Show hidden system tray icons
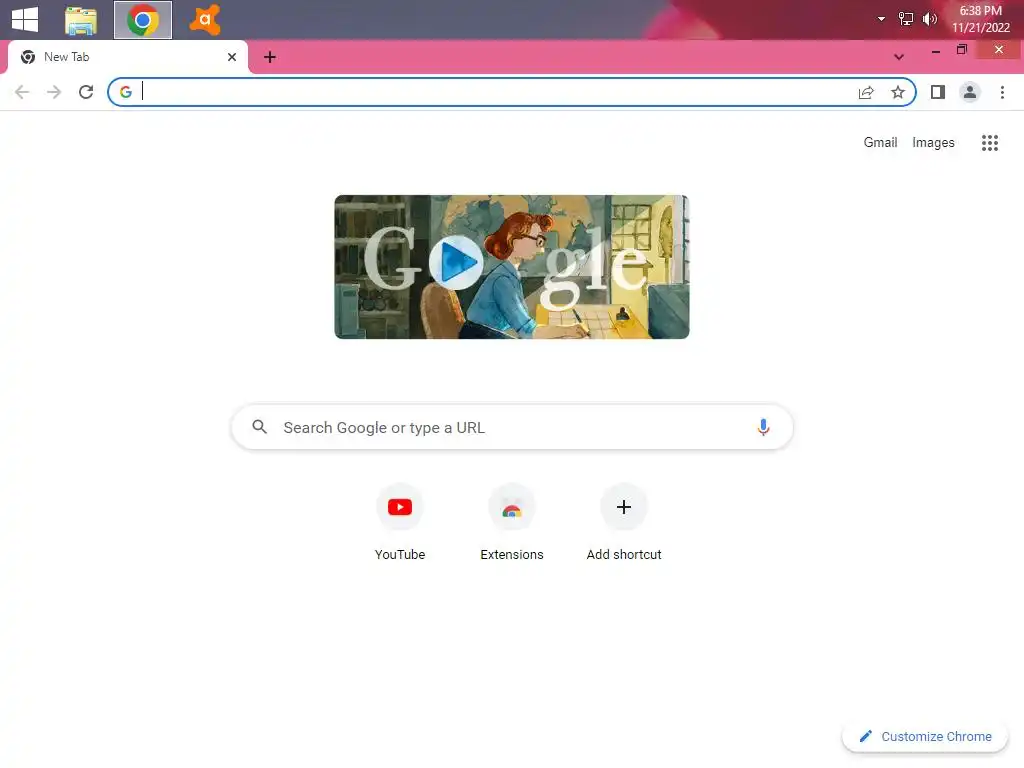 point(882,19)
